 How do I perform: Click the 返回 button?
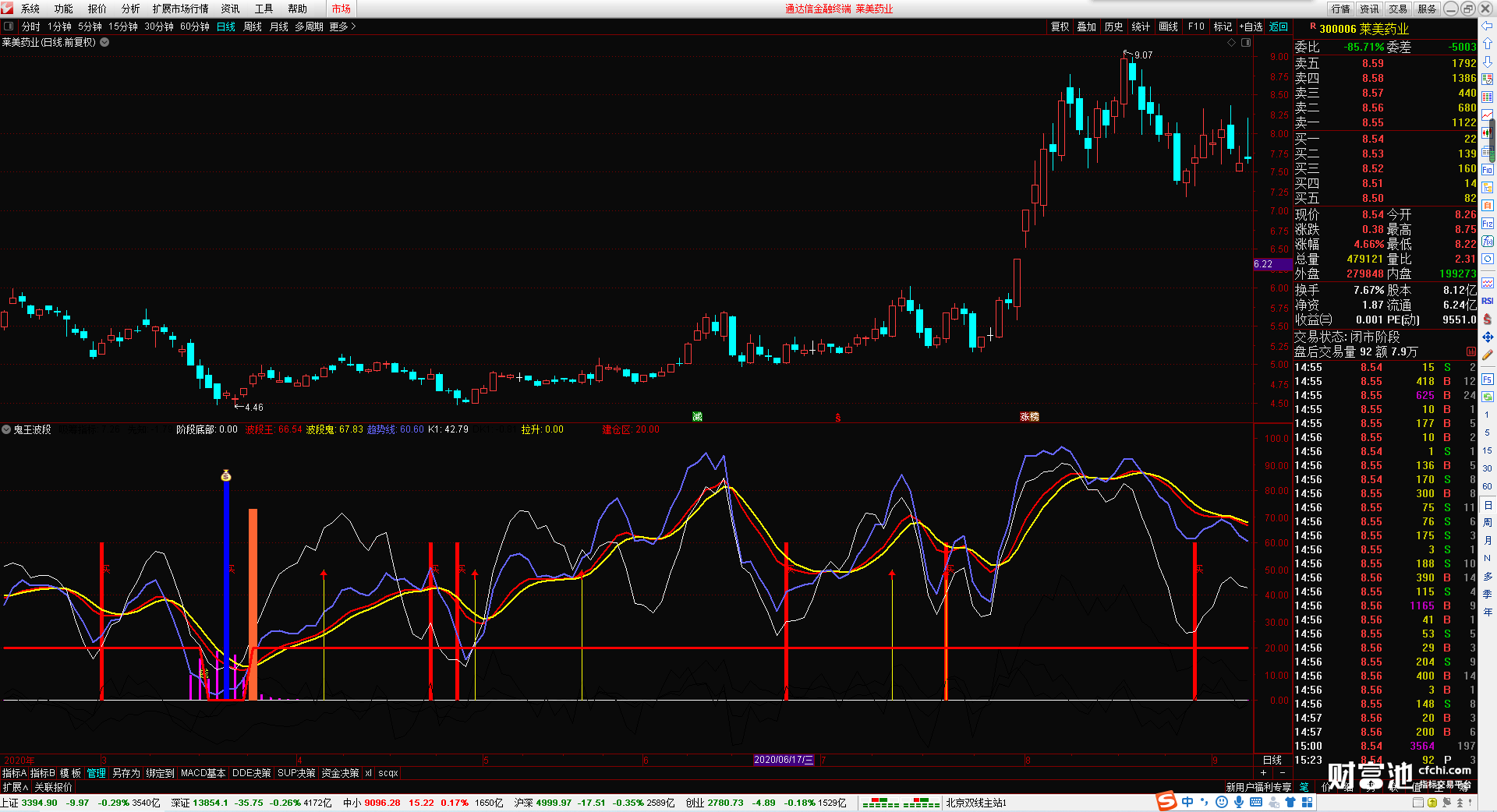1279,26
